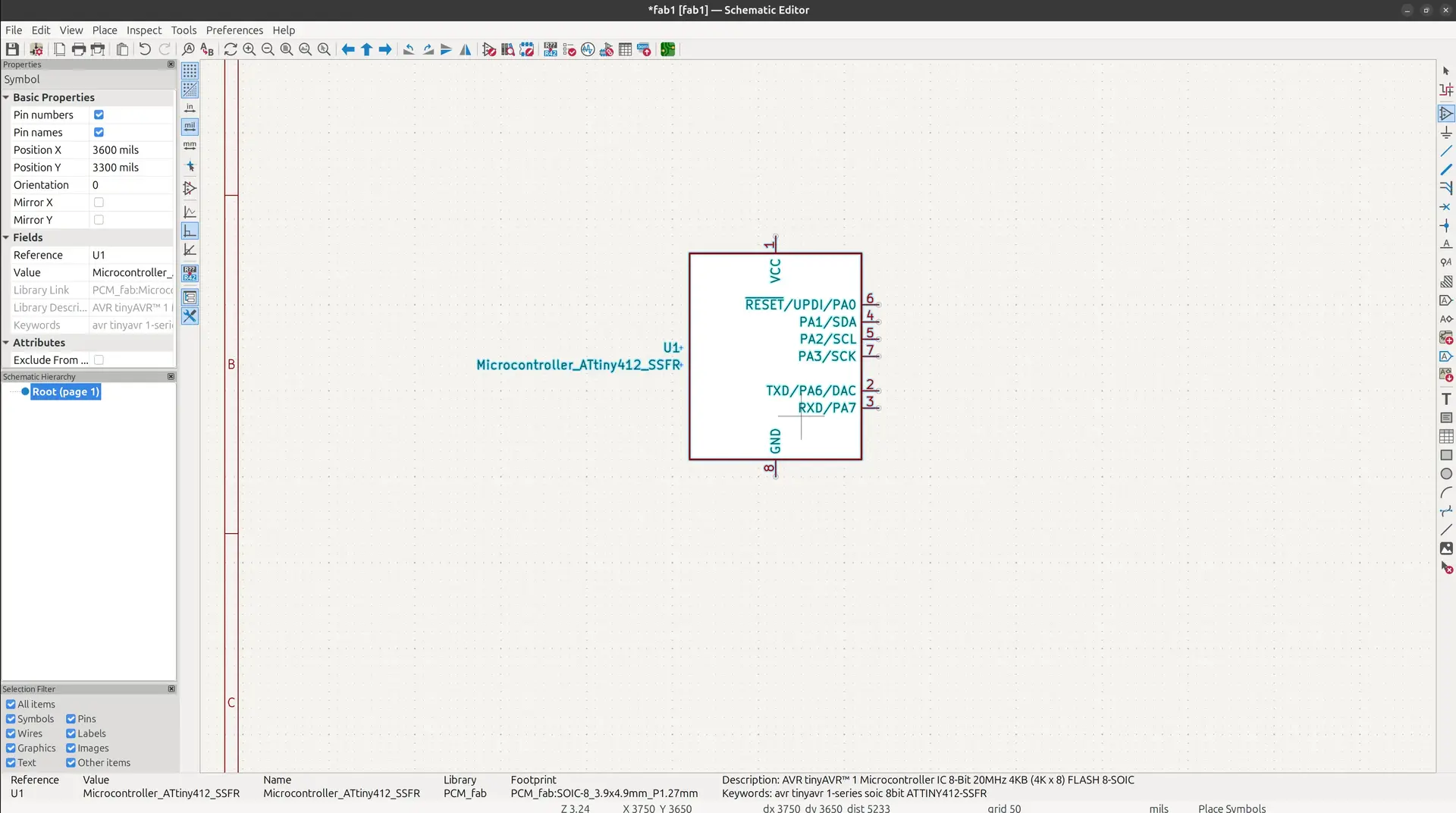Viewport: 1456px width, 813px height.
Task: Select the Draw Buses tool
Action: [x=1446, y=169]
